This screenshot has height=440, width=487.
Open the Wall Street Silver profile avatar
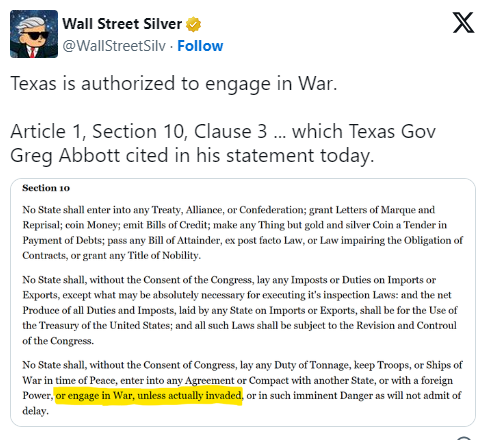[34, 34]
